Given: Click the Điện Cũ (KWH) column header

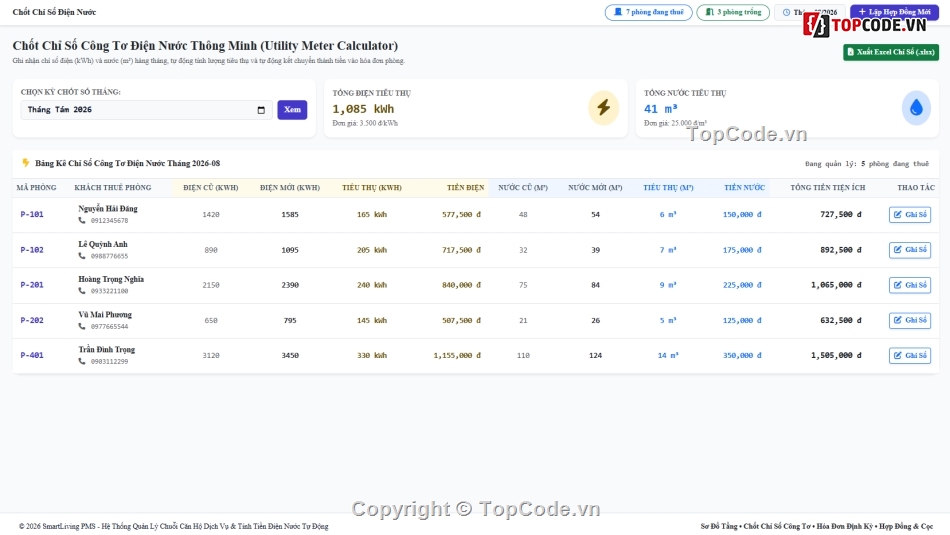Looking at the screenshot, I should click(x=211, y=188).
